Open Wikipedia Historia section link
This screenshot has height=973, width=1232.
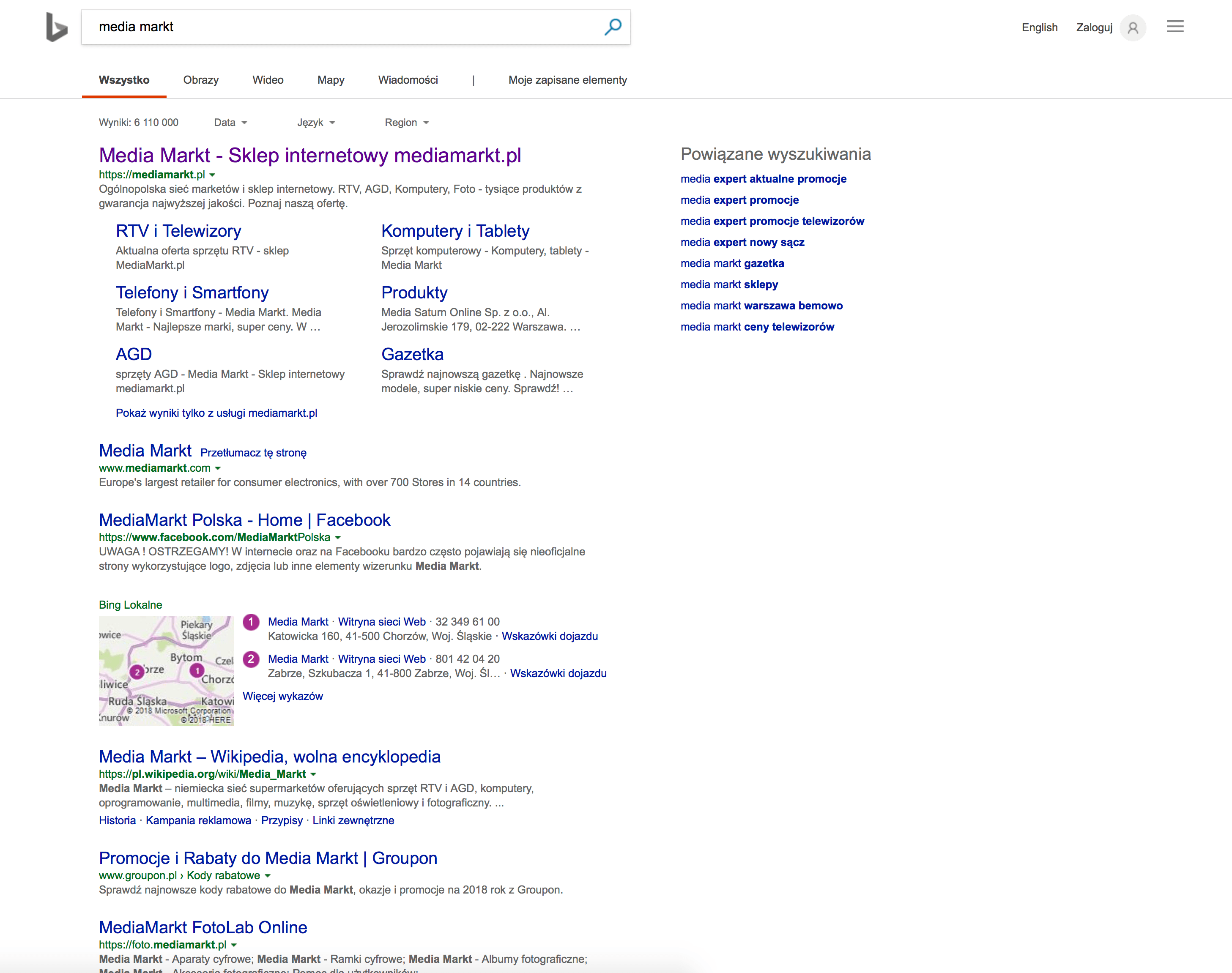point(118,820)
